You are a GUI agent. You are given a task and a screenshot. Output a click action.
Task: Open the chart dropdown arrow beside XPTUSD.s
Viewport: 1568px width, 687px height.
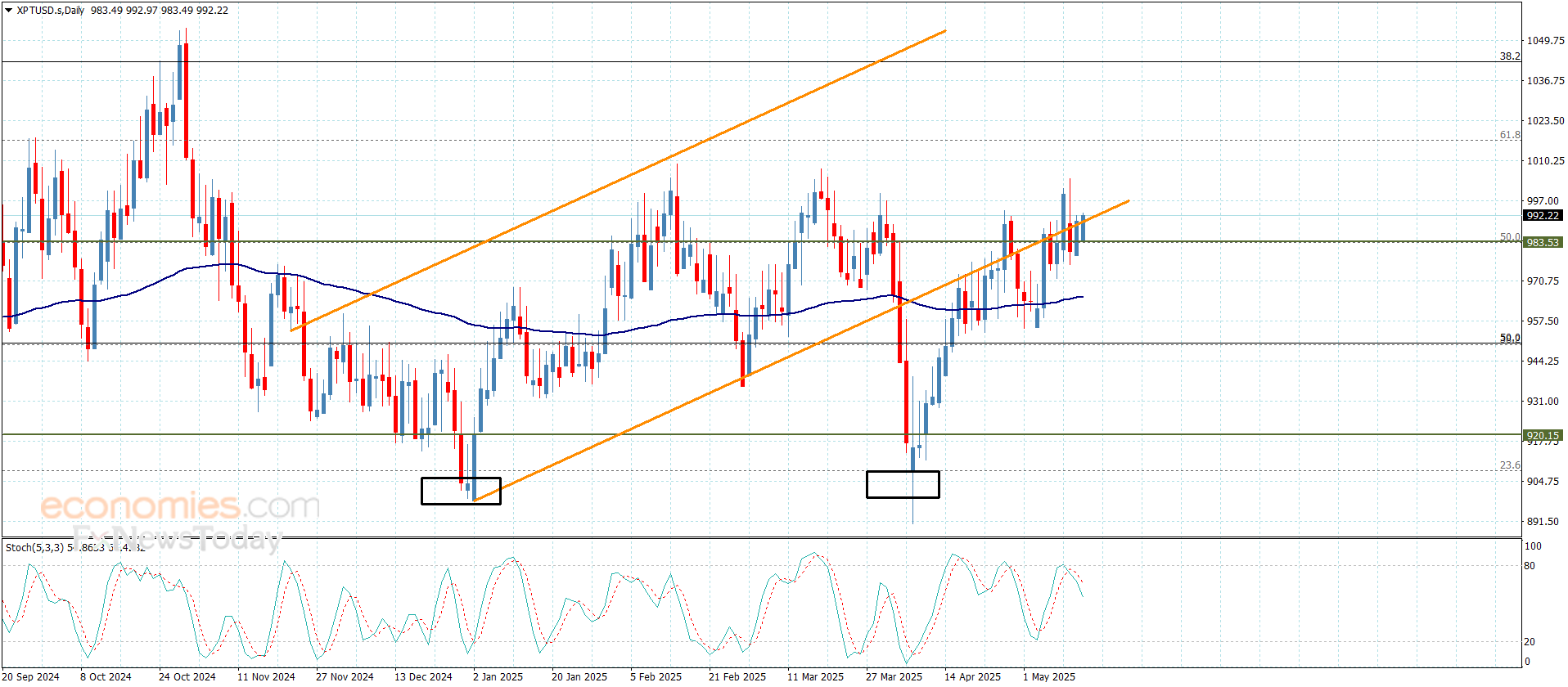pyautogui.click(x=8, y=11)
